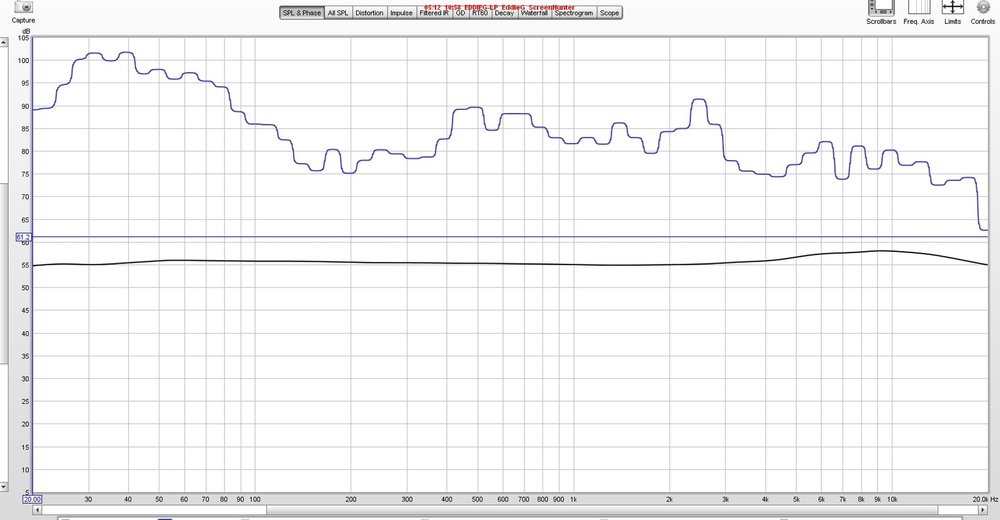Viewport: 1000px width, 520px height.
Task: View the Decay graph tab
Action: [x=504, y=13]
